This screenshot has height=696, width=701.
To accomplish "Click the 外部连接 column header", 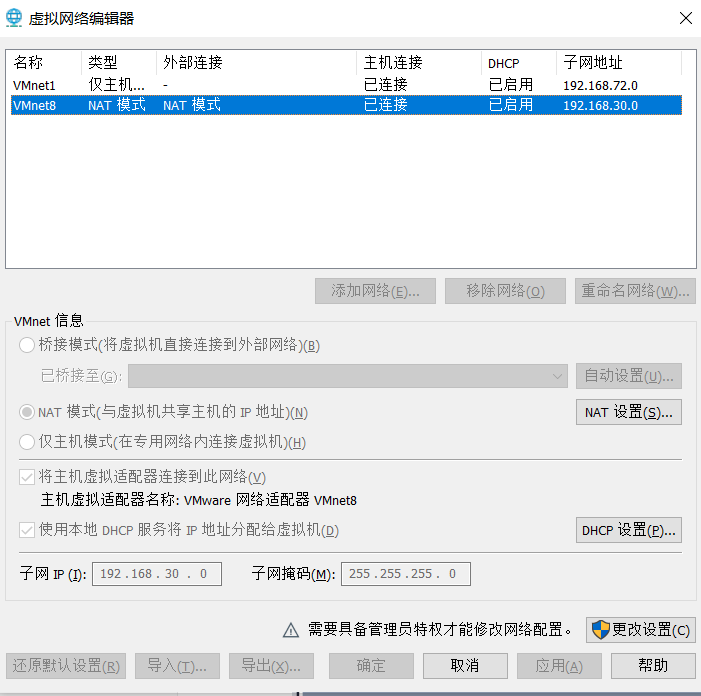I will coord(257,62).
